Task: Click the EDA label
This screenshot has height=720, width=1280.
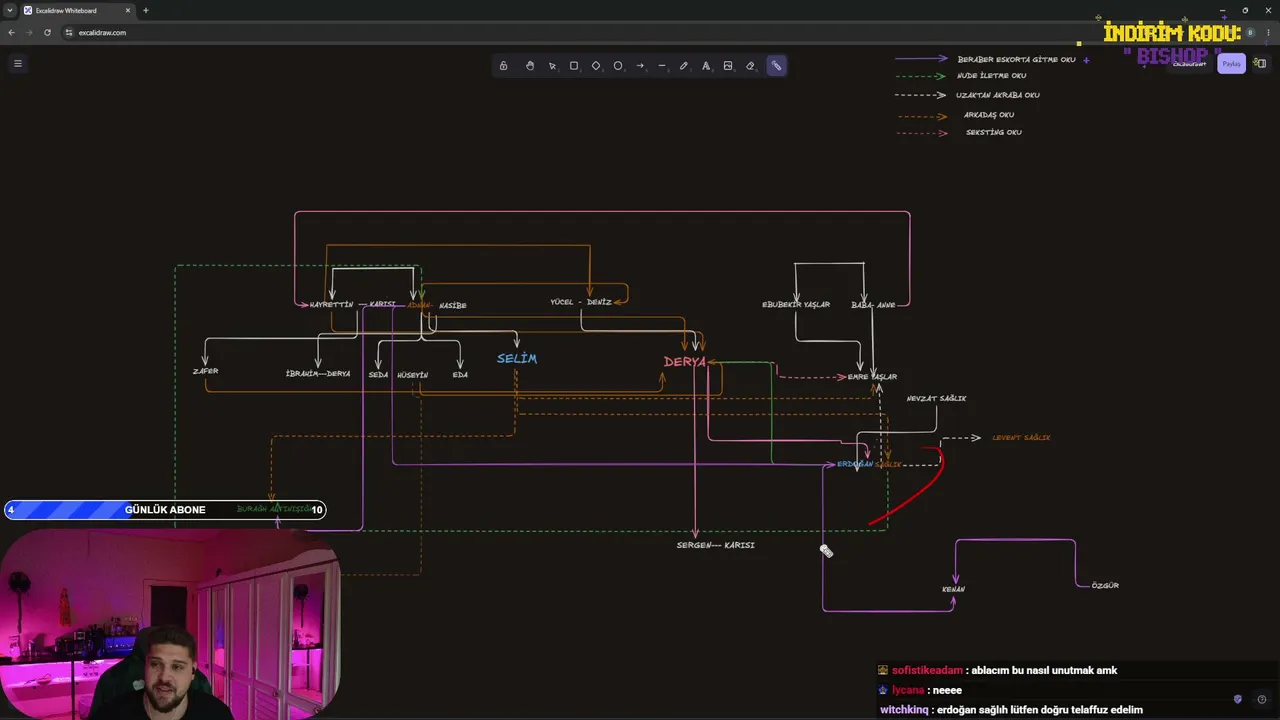Action: pyautogui.click(x=460, y=375)
